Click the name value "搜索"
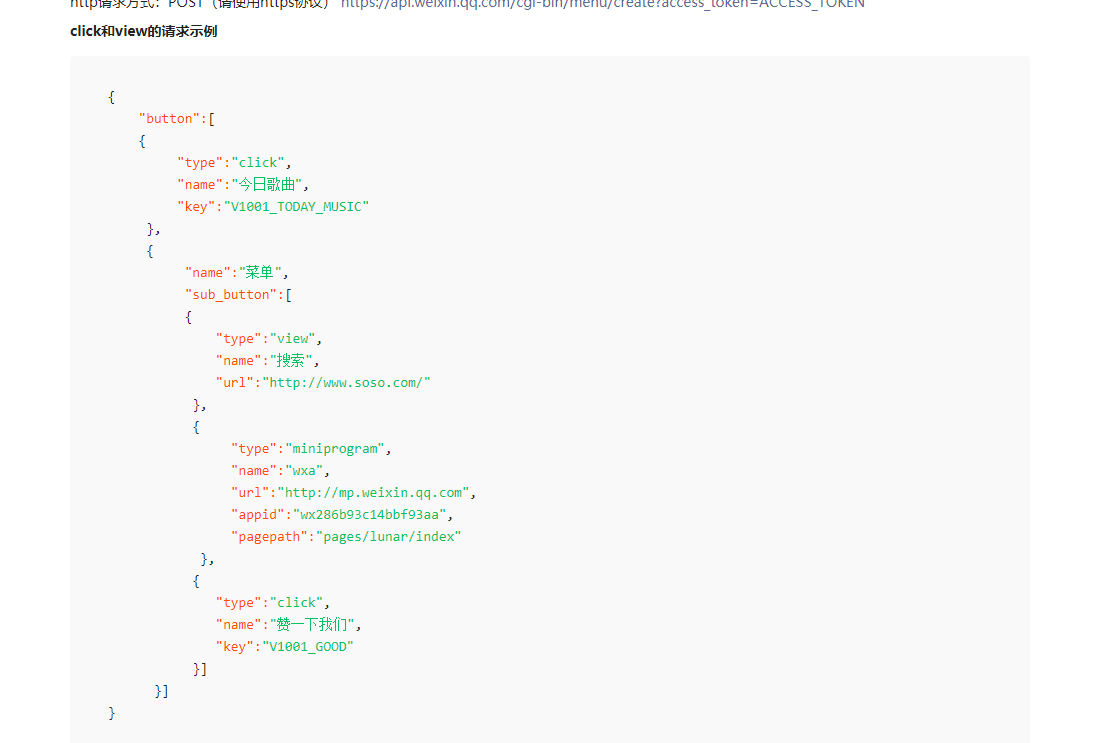 (291, 361)
